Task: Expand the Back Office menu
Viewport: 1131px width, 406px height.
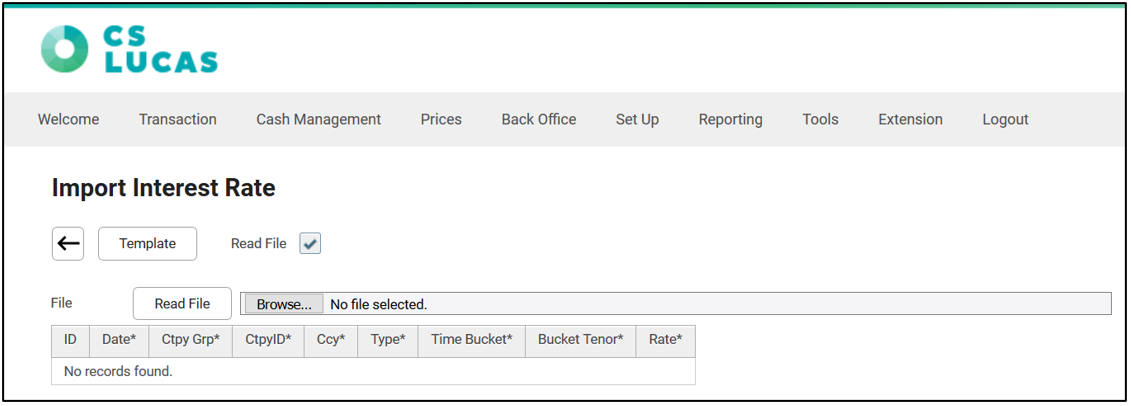Action: 538,119
